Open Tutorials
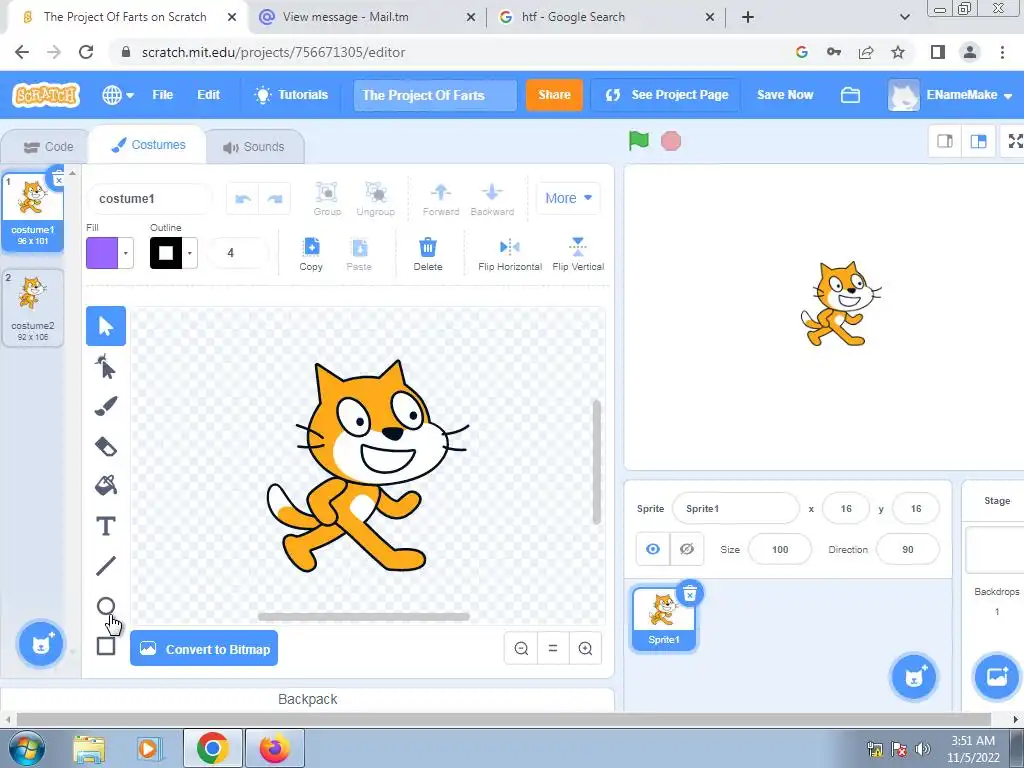 tap(291, 95)
